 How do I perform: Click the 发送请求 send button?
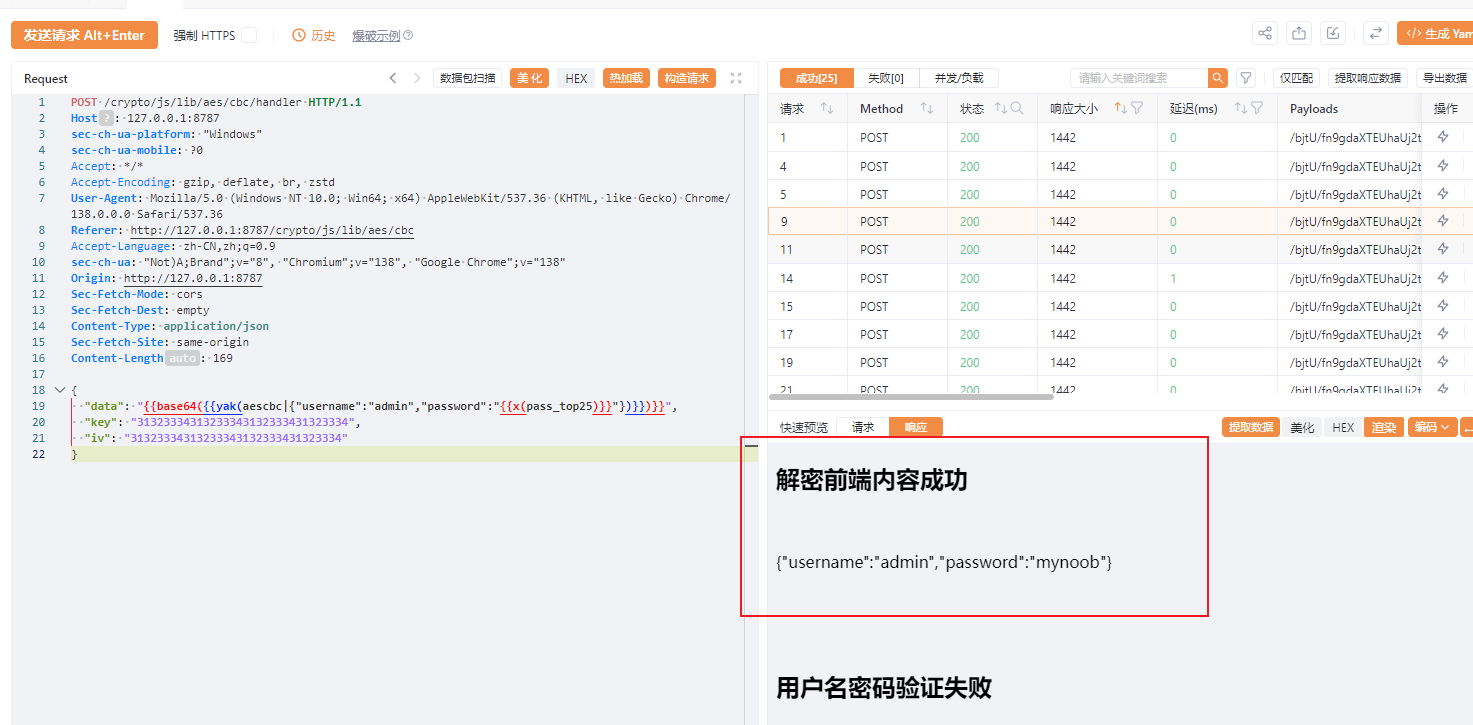click(x=84, y=35)
